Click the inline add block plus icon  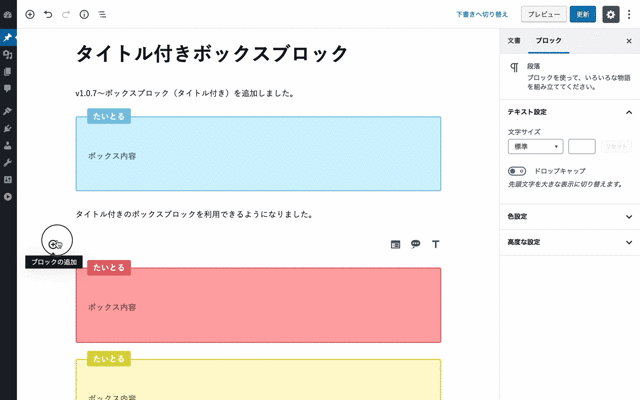click(53, 244)
